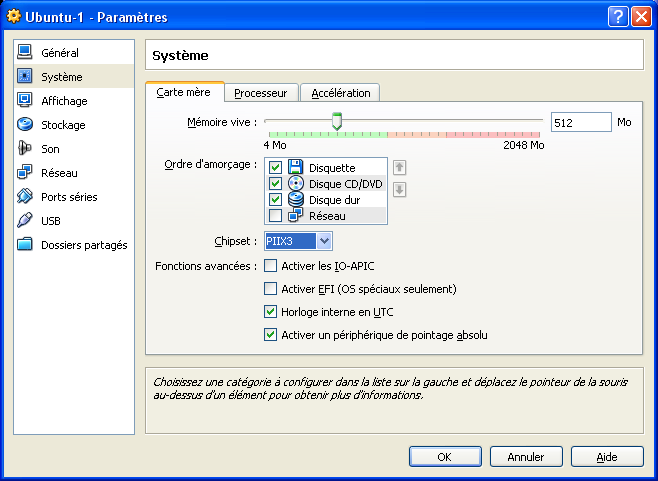This screenshot has height=481, width=658.
Task: Open the Général settings category
Action: [74, 52]
